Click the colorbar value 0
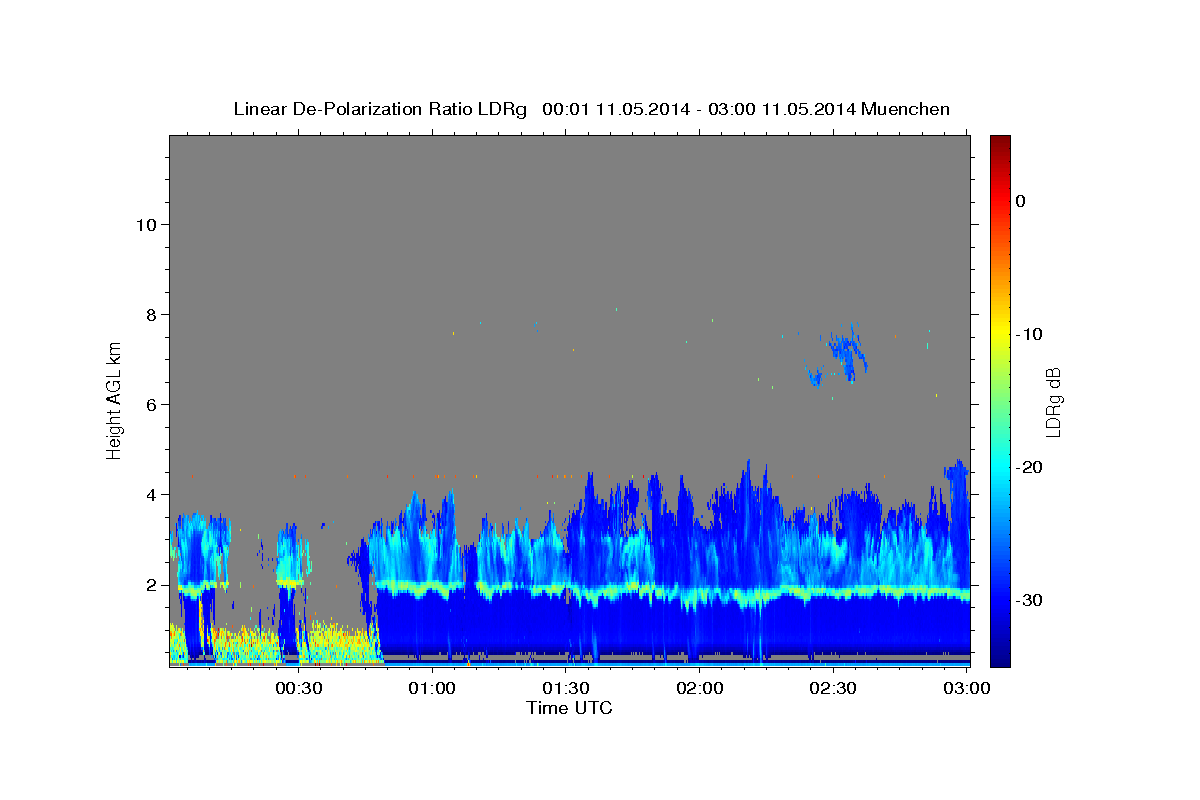1200x800 pixels. tap(1021, 201)
